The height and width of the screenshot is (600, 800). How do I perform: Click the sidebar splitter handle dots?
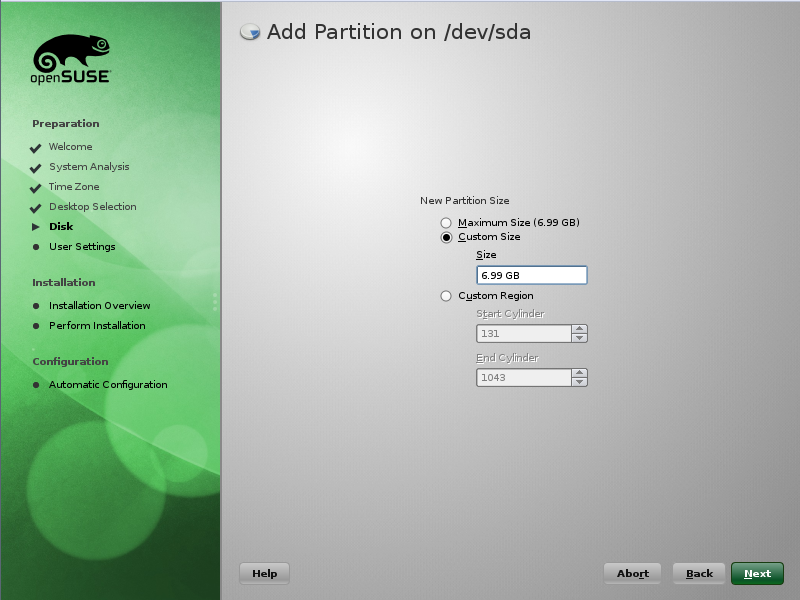215,302
